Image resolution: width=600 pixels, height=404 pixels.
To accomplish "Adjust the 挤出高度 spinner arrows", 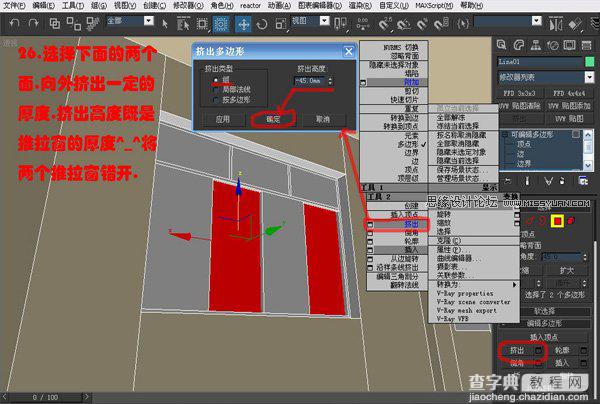I will click(x=330, y=81).
